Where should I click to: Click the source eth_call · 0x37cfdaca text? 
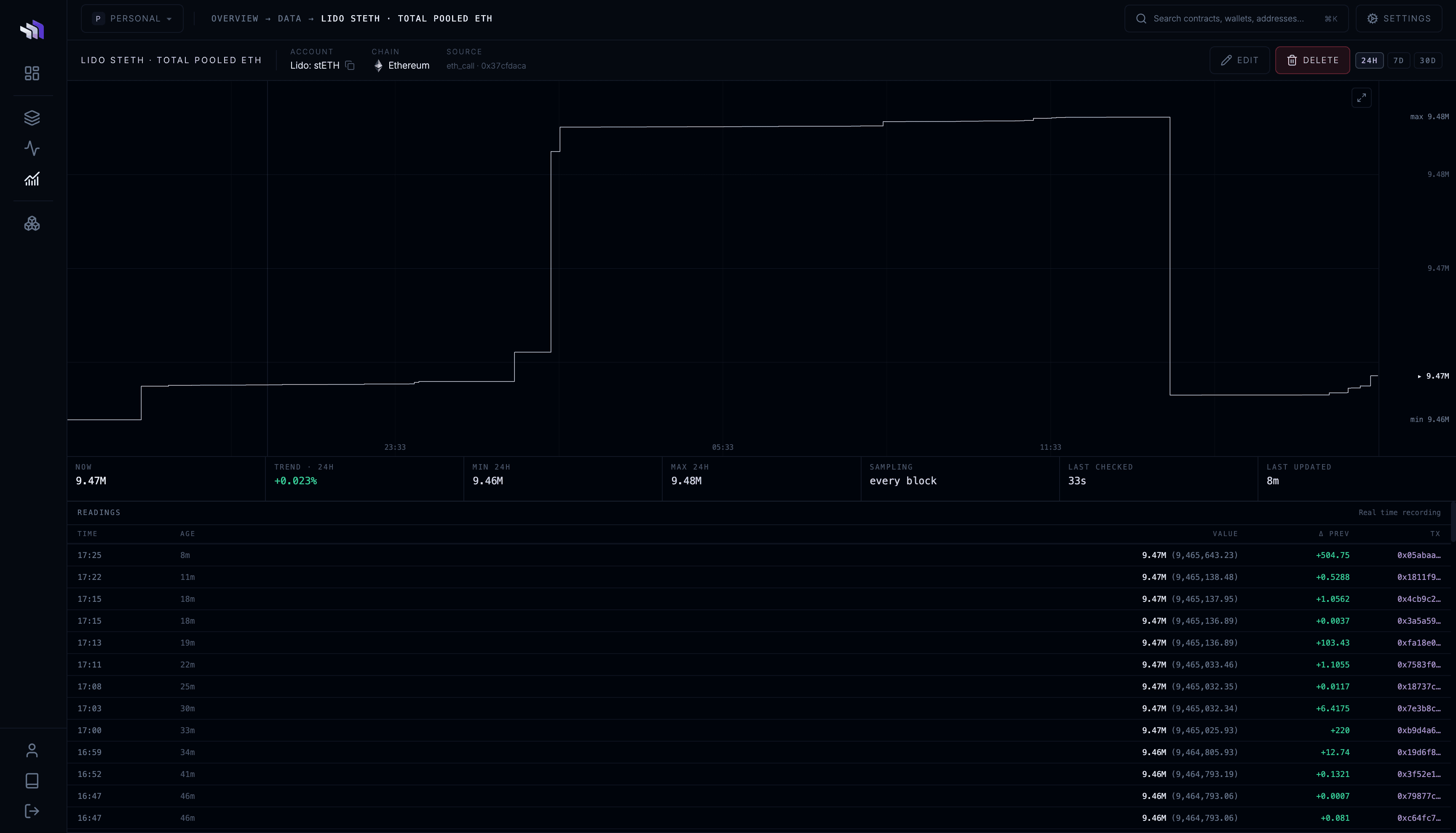[486, 66]
